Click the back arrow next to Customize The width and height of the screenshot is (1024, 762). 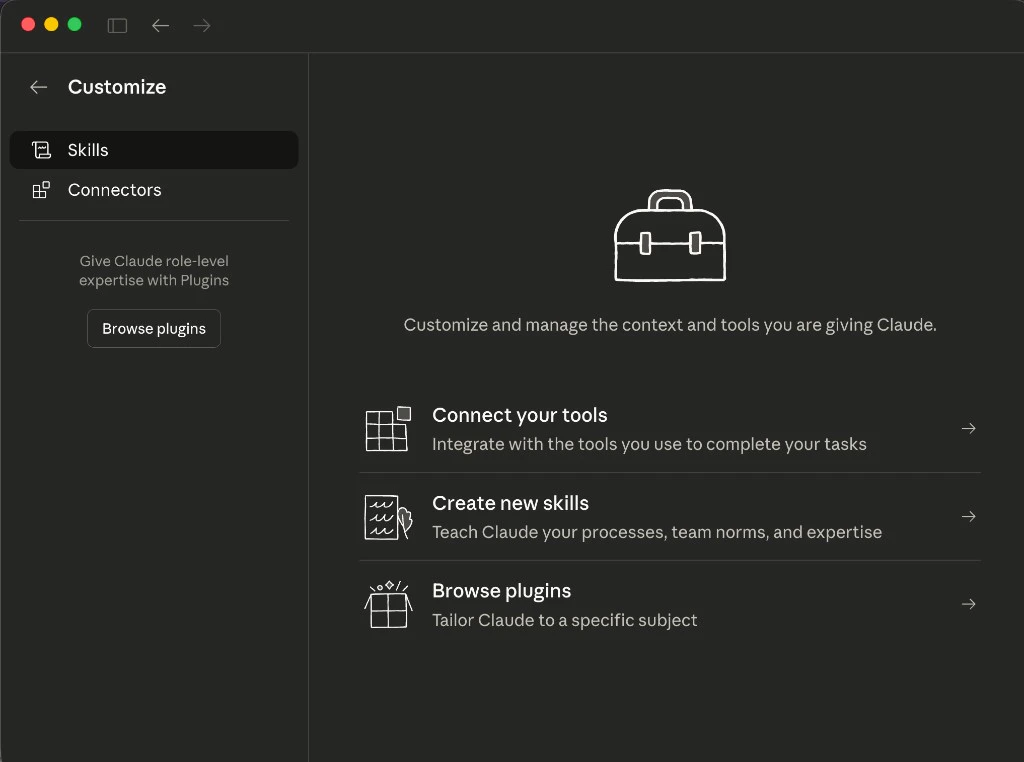tap(37, 87)
